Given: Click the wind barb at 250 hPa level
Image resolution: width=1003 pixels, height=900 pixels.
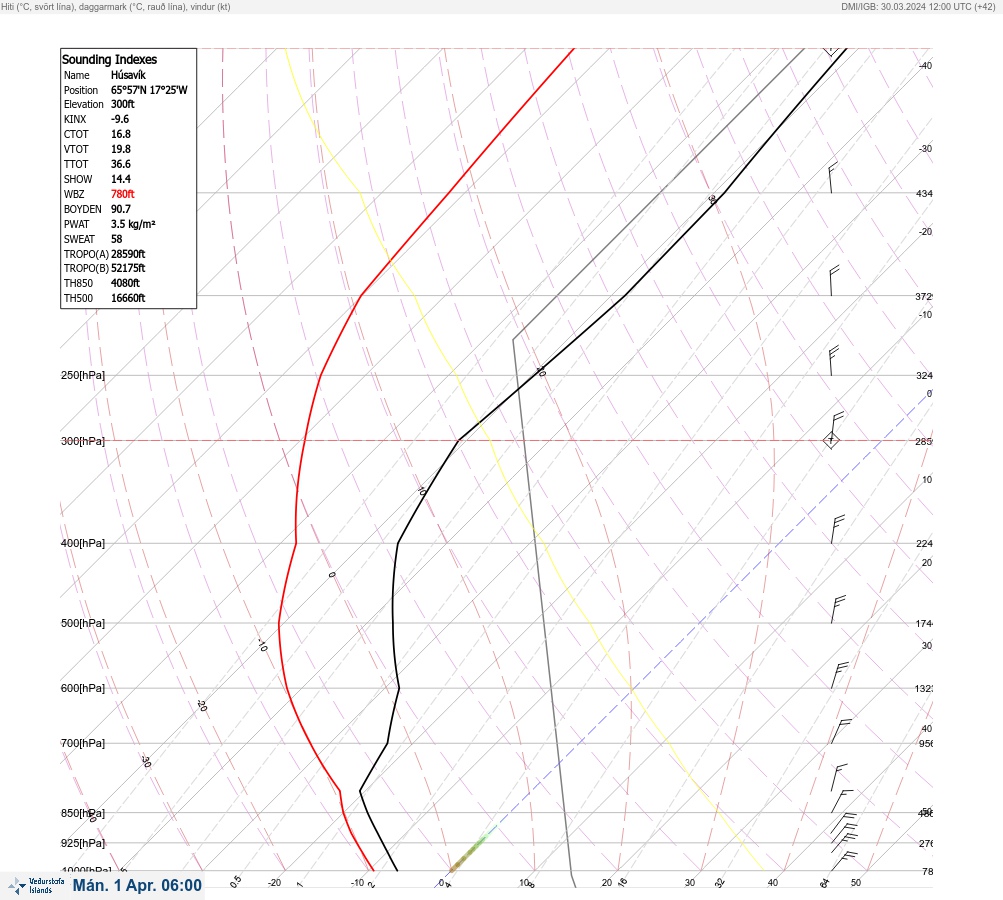Looking at the screenshot, I should 833,361.
